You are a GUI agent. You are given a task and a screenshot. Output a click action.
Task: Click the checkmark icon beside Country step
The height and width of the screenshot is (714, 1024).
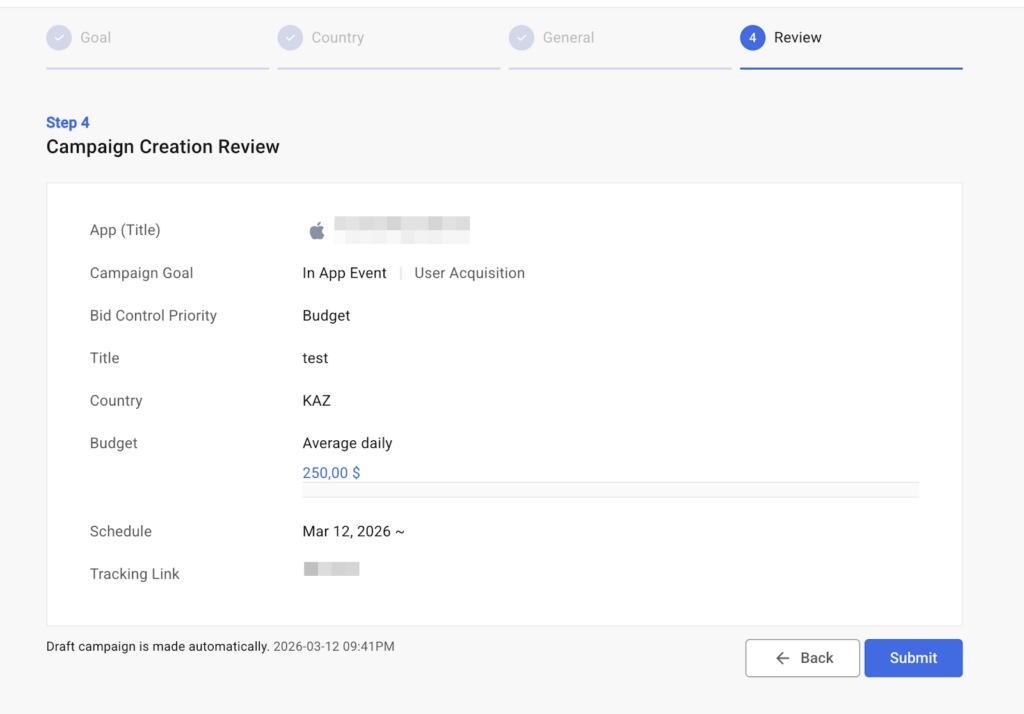pyautogui.click(x=290, y=38)
